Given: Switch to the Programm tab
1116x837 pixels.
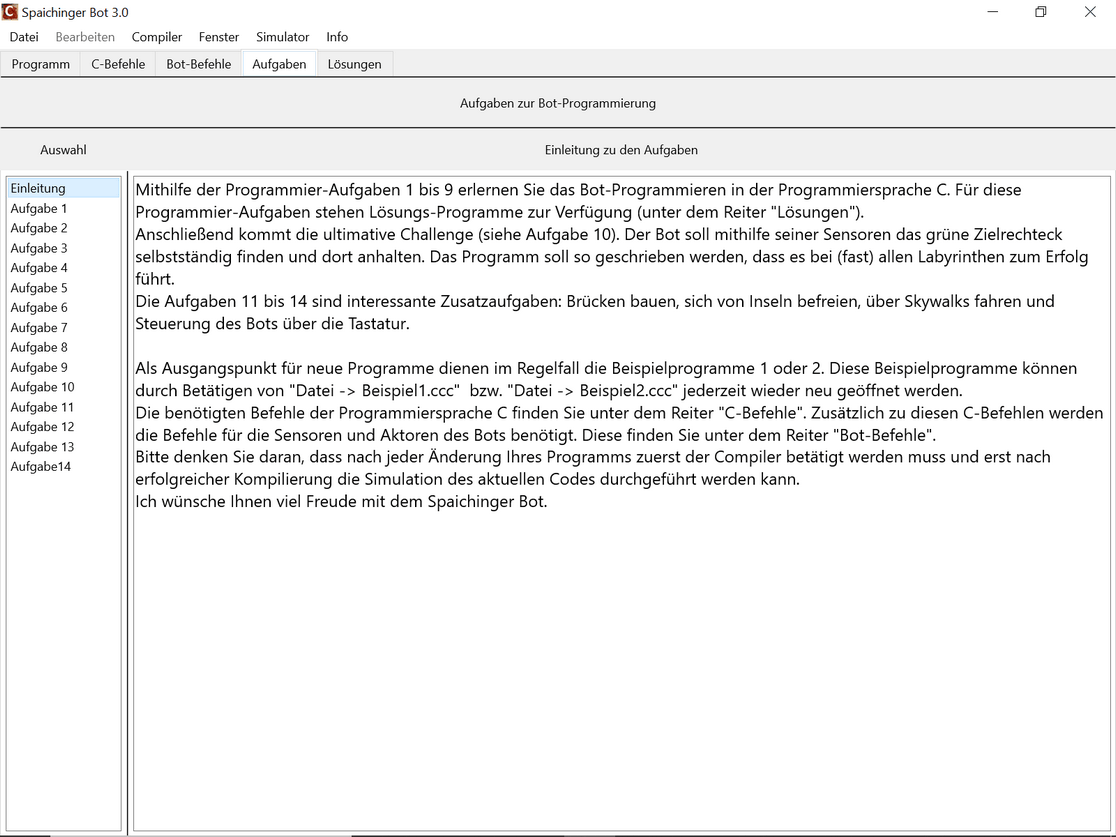Looking at the screenshot, I should [41, 64].
